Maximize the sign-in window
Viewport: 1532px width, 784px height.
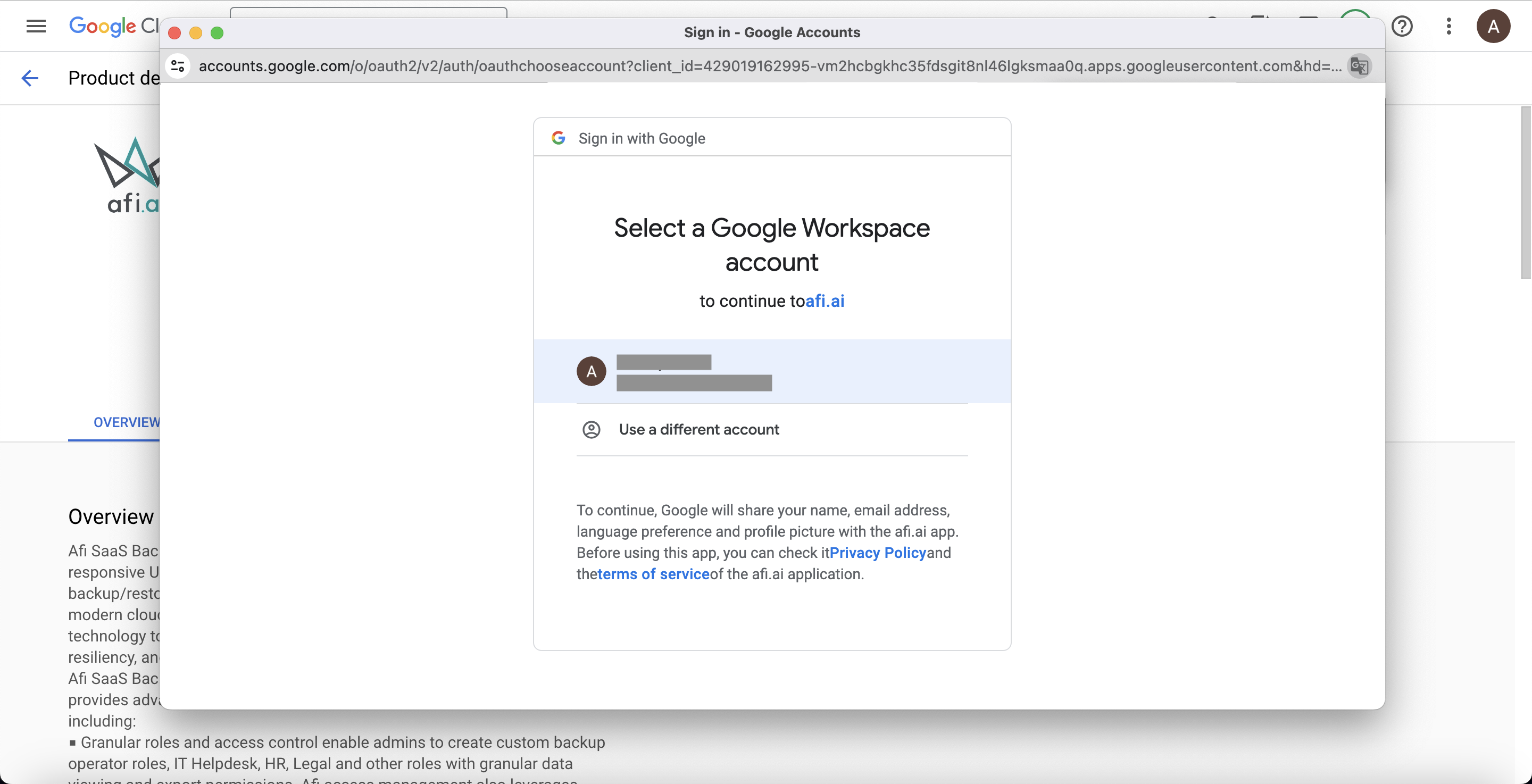[x=218, y=34]
